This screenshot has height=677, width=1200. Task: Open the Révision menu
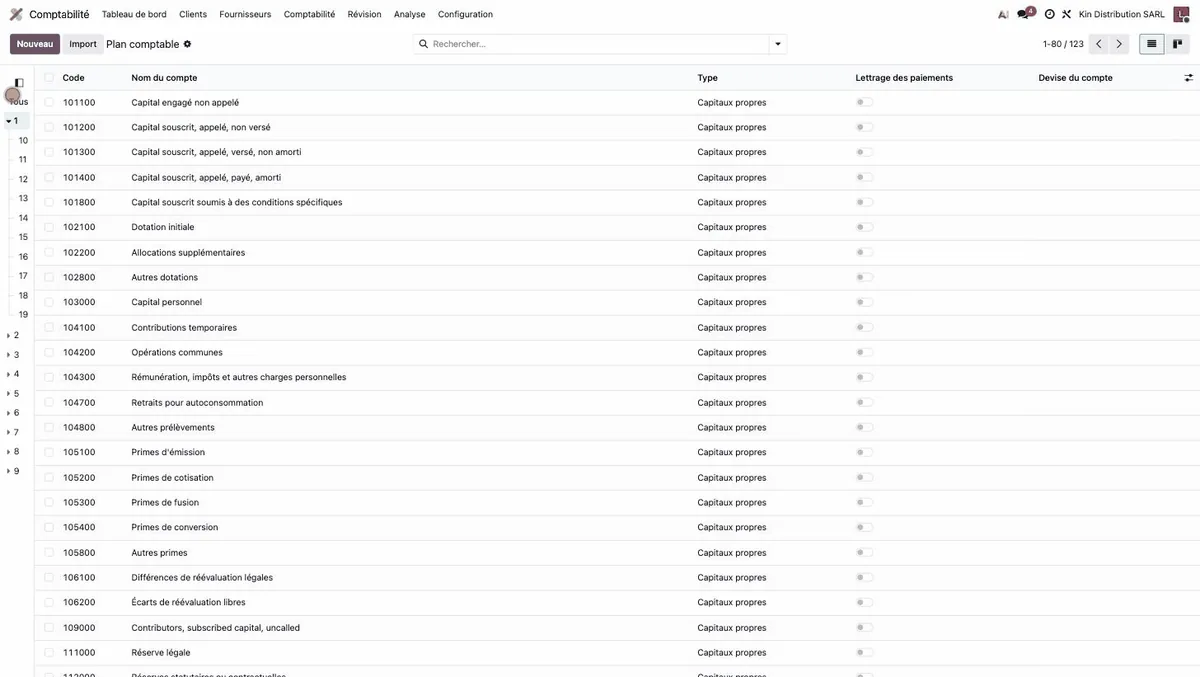point(364,14)
